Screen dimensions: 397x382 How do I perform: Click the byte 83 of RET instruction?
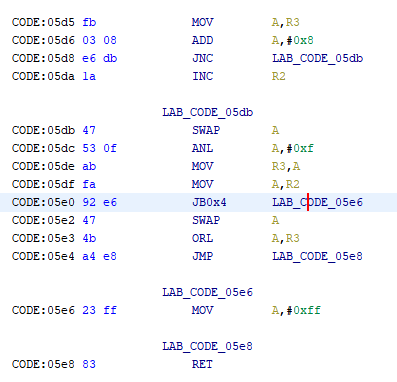89,364
